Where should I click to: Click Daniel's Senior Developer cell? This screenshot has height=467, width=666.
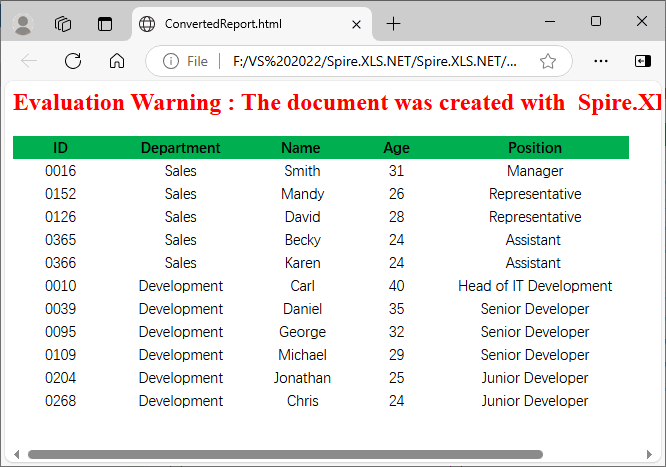535,309
